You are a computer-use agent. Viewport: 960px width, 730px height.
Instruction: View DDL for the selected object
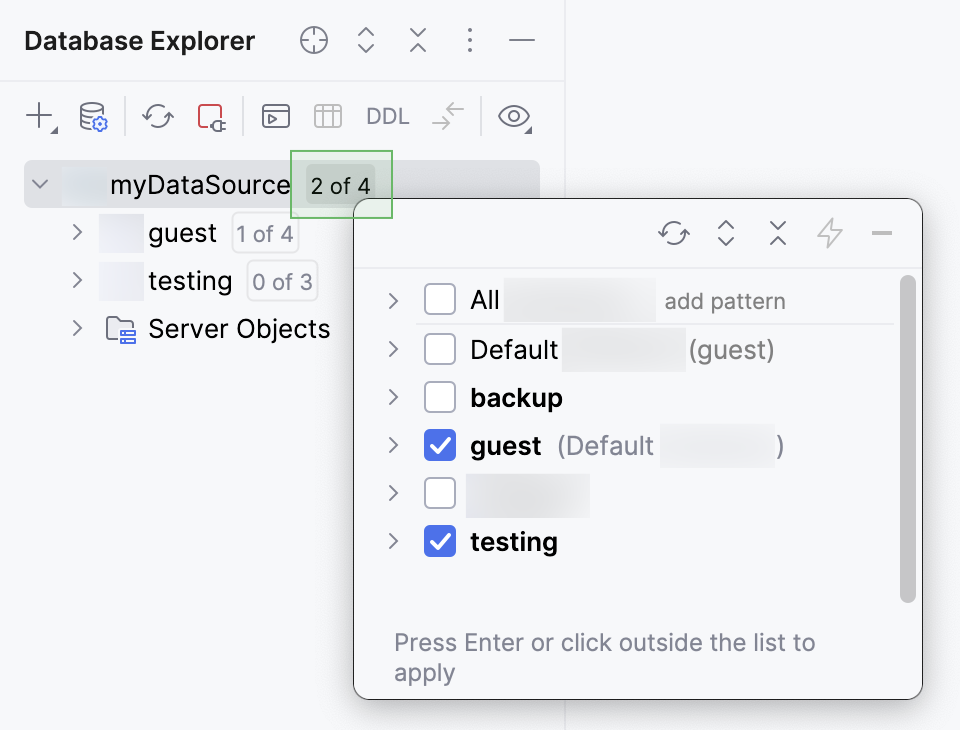(386, 116)
